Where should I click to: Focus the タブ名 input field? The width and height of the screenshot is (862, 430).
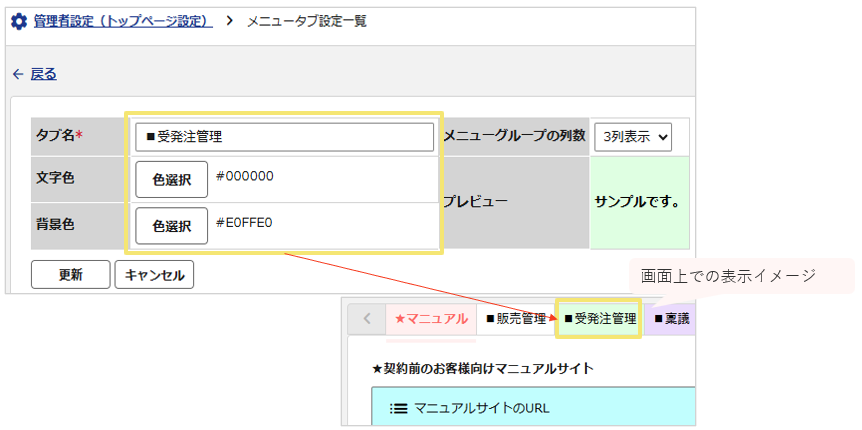pos(285,137)
